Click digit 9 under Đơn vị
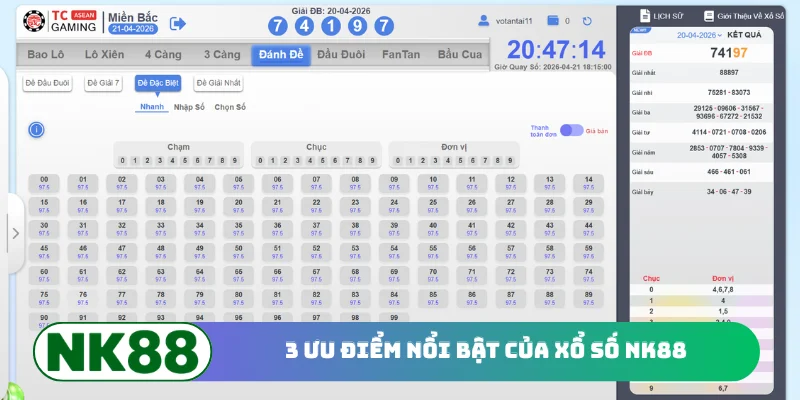The height and width of the screenshot is (400, 800). pos(510,161)
